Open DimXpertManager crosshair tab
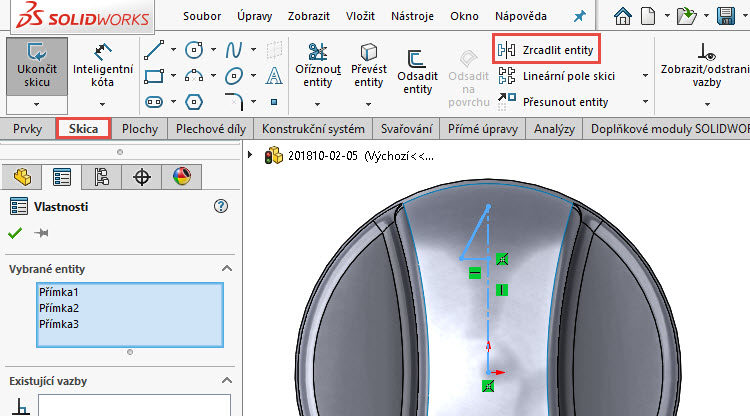 click(x=142, y=177)
